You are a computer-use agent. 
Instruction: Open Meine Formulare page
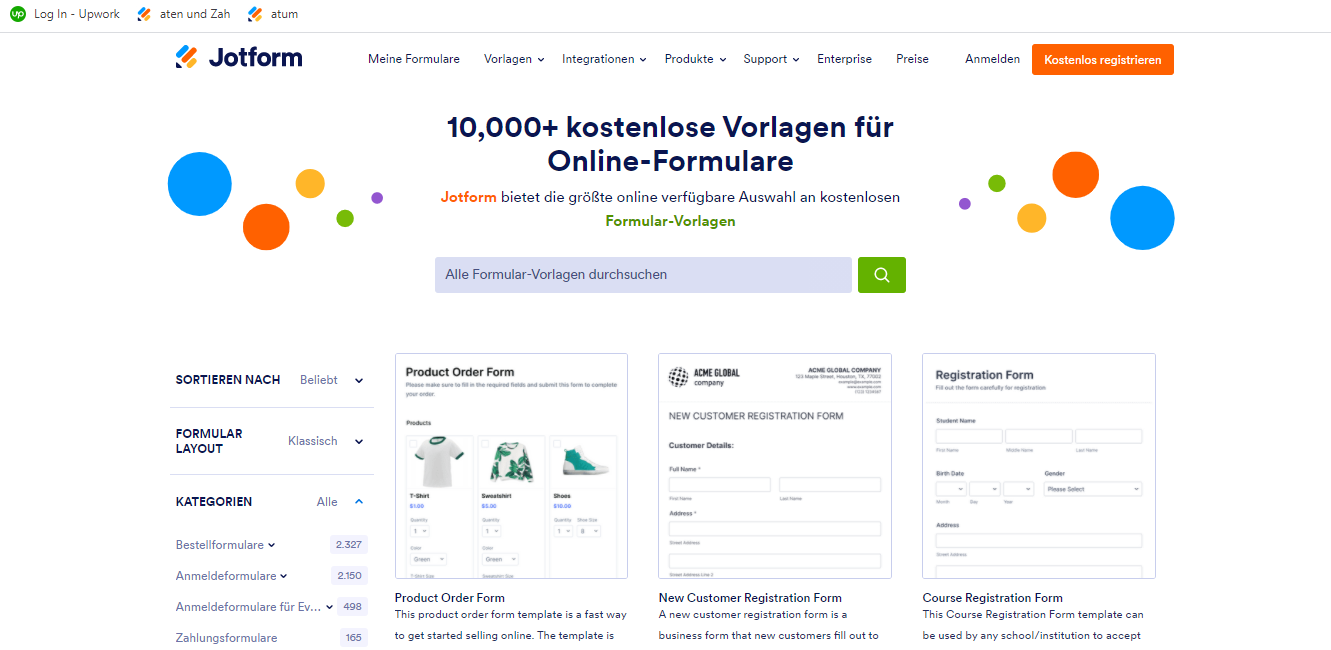click(x=414, y=59)
